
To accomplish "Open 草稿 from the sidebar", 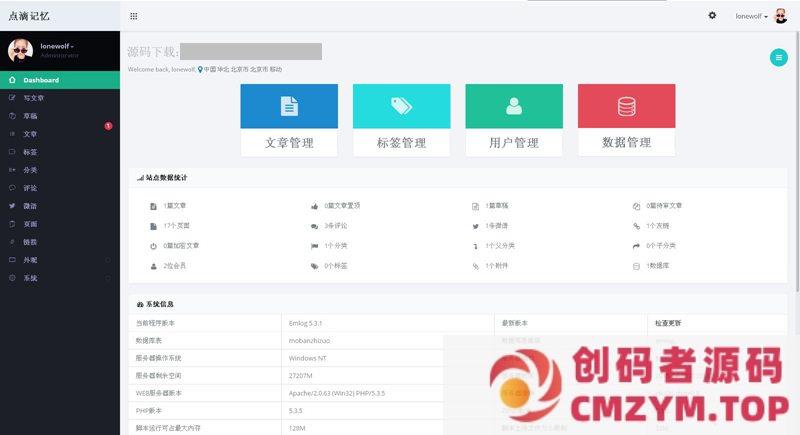I will pos(30,116).
